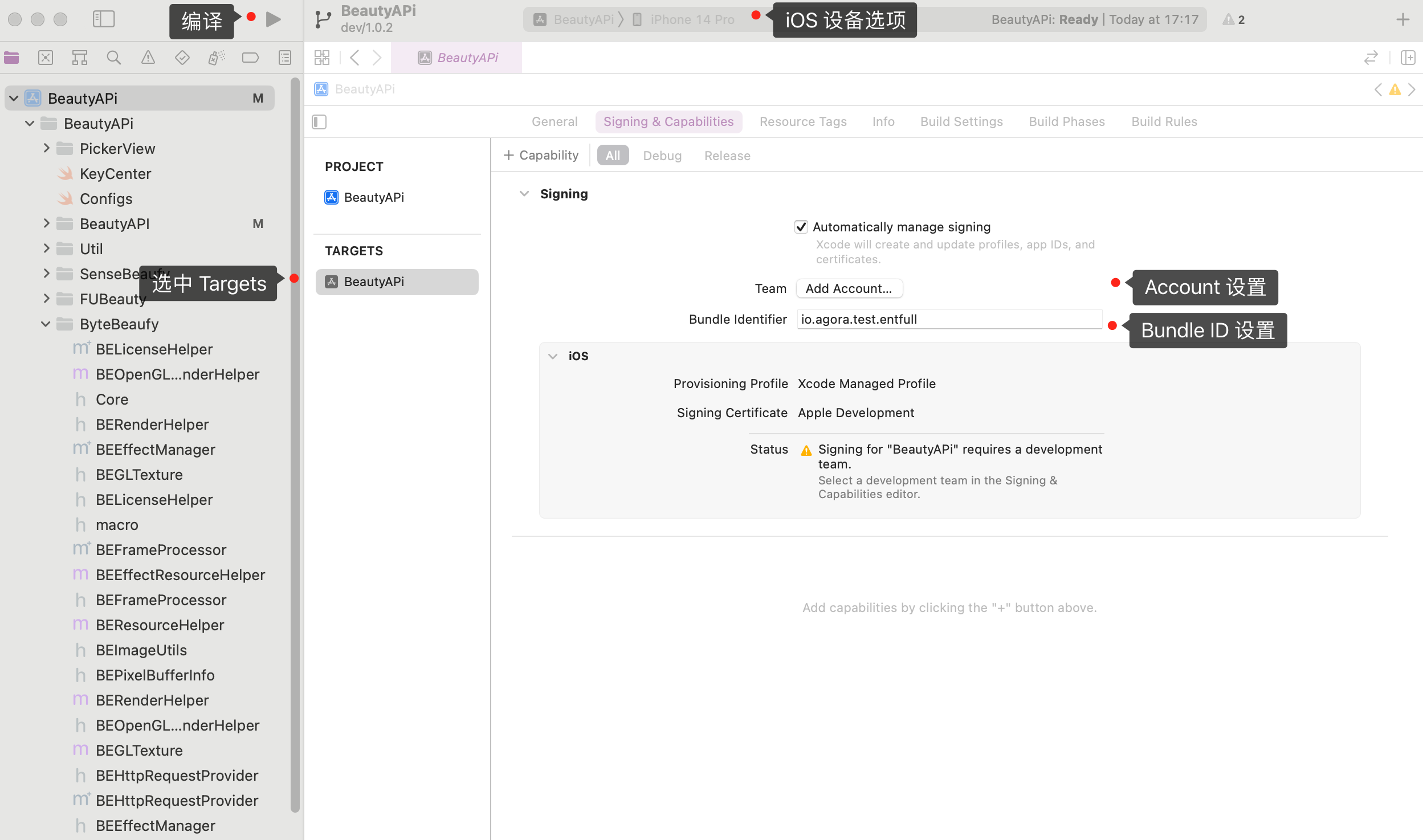1423x840 pixels.
Task: Expand the Util folder
Action: pyautogui.click(x=46, y=249)
